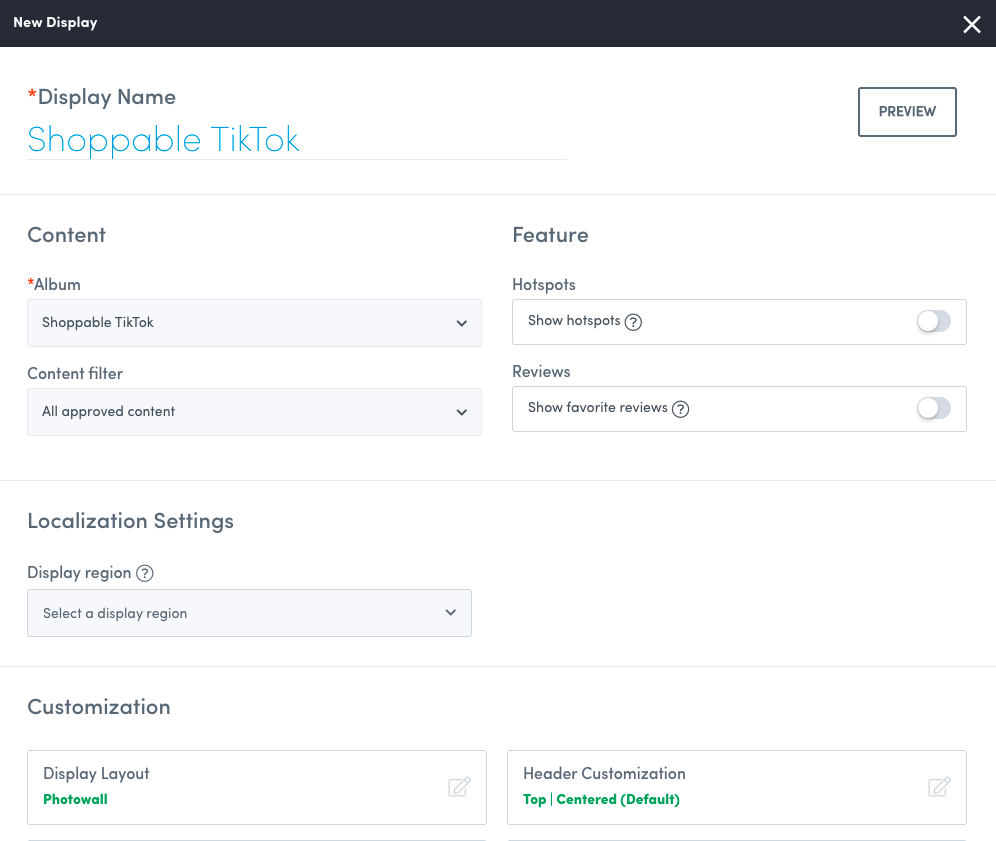Click the chevron arrow in Content filter field
This screenshot has height=841, width=996.
[x=461, y=412]
